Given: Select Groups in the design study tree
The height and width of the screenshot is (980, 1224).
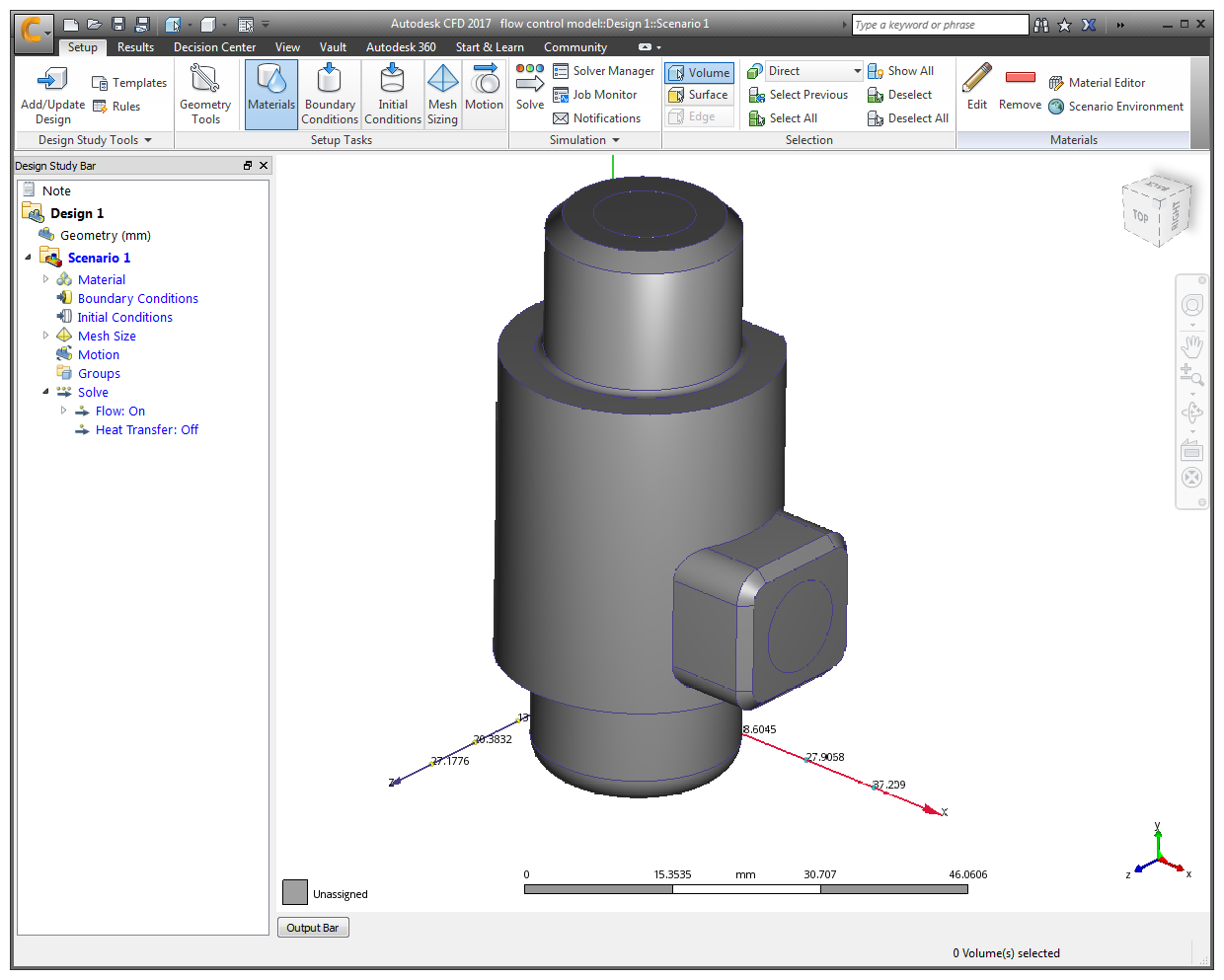Looking at the screenshot, I should click(99, 373).
